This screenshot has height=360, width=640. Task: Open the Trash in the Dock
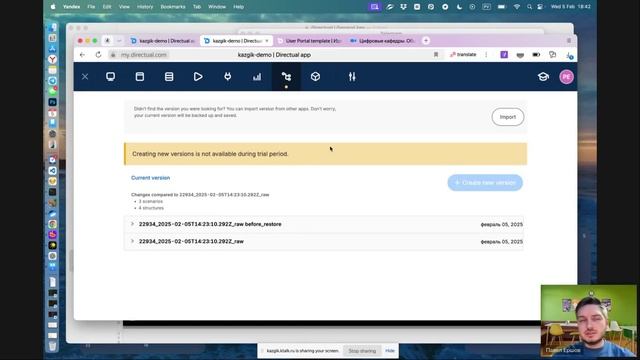click(53, 346)
